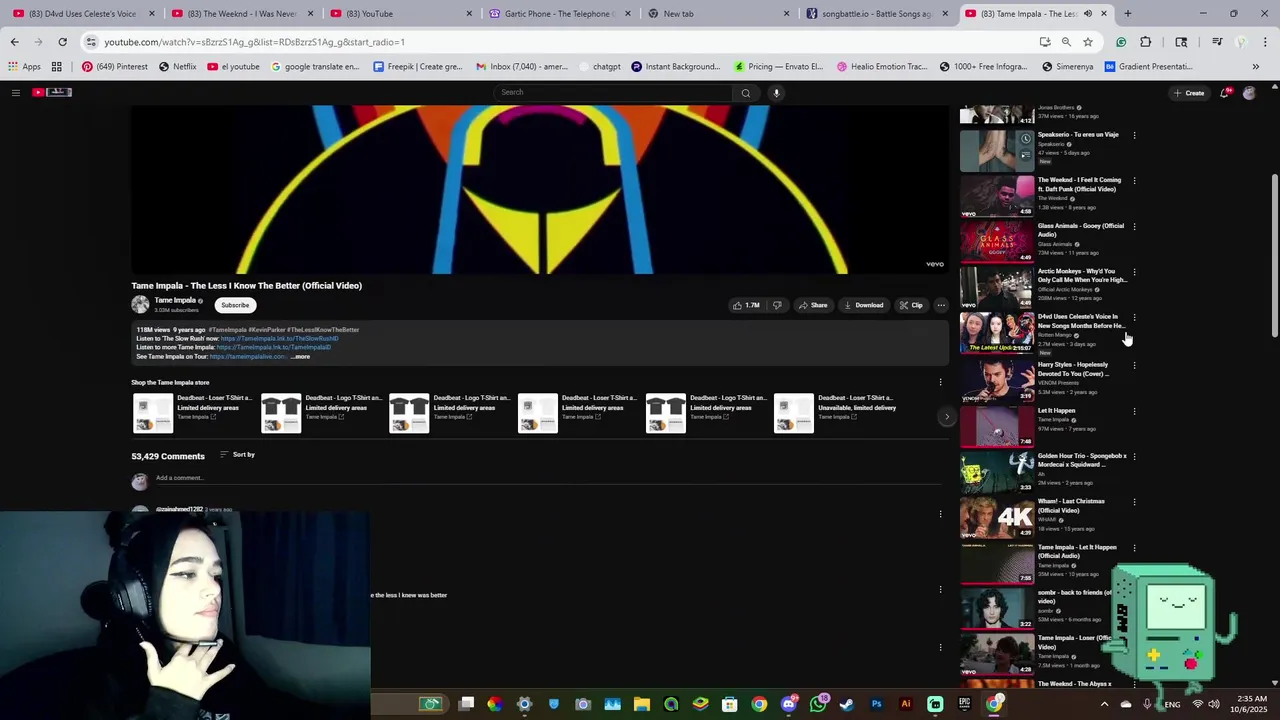Go back in browser history
1280x720 pixels.
pos(14,42)
